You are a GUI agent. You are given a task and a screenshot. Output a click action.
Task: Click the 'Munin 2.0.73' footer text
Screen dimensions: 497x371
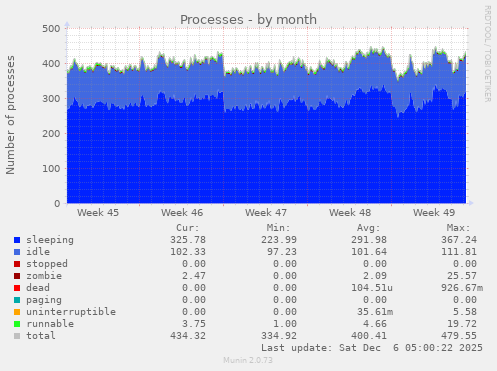(x=248, y=360)
